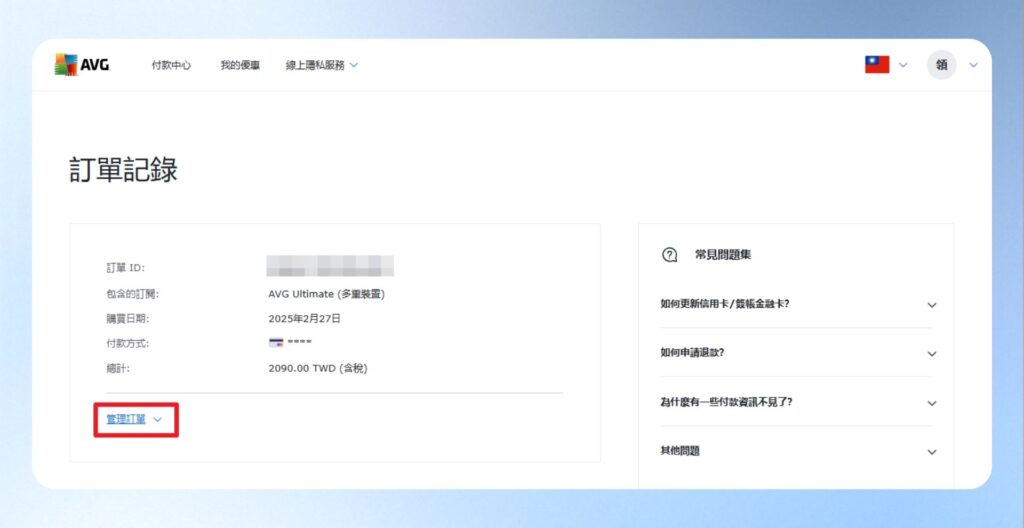Click the Taiwan flag region icon
This screenshot has height=528, width=1024.
[877, 65]
